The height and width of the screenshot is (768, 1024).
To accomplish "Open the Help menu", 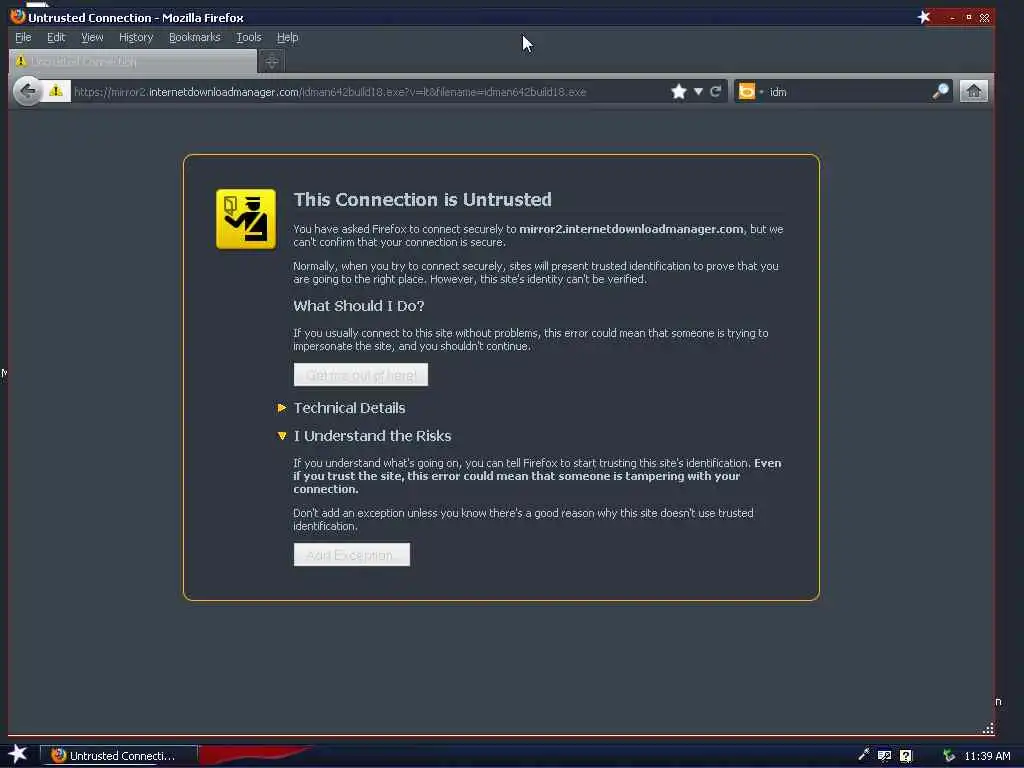I will pyautogui.click(x=287, y=37).
